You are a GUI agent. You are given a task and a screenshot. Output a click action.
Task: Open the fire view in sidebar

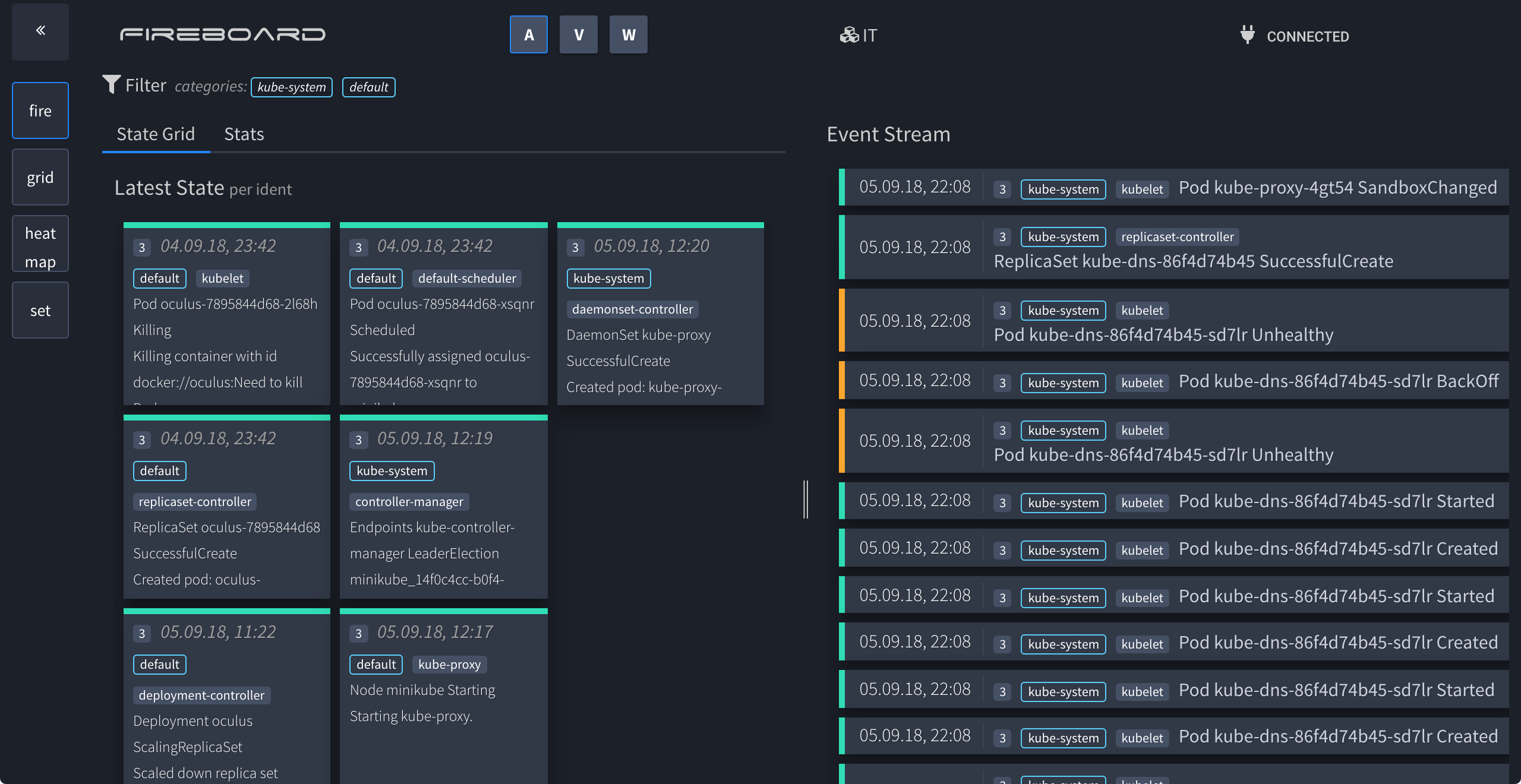(x=40, y=110)
